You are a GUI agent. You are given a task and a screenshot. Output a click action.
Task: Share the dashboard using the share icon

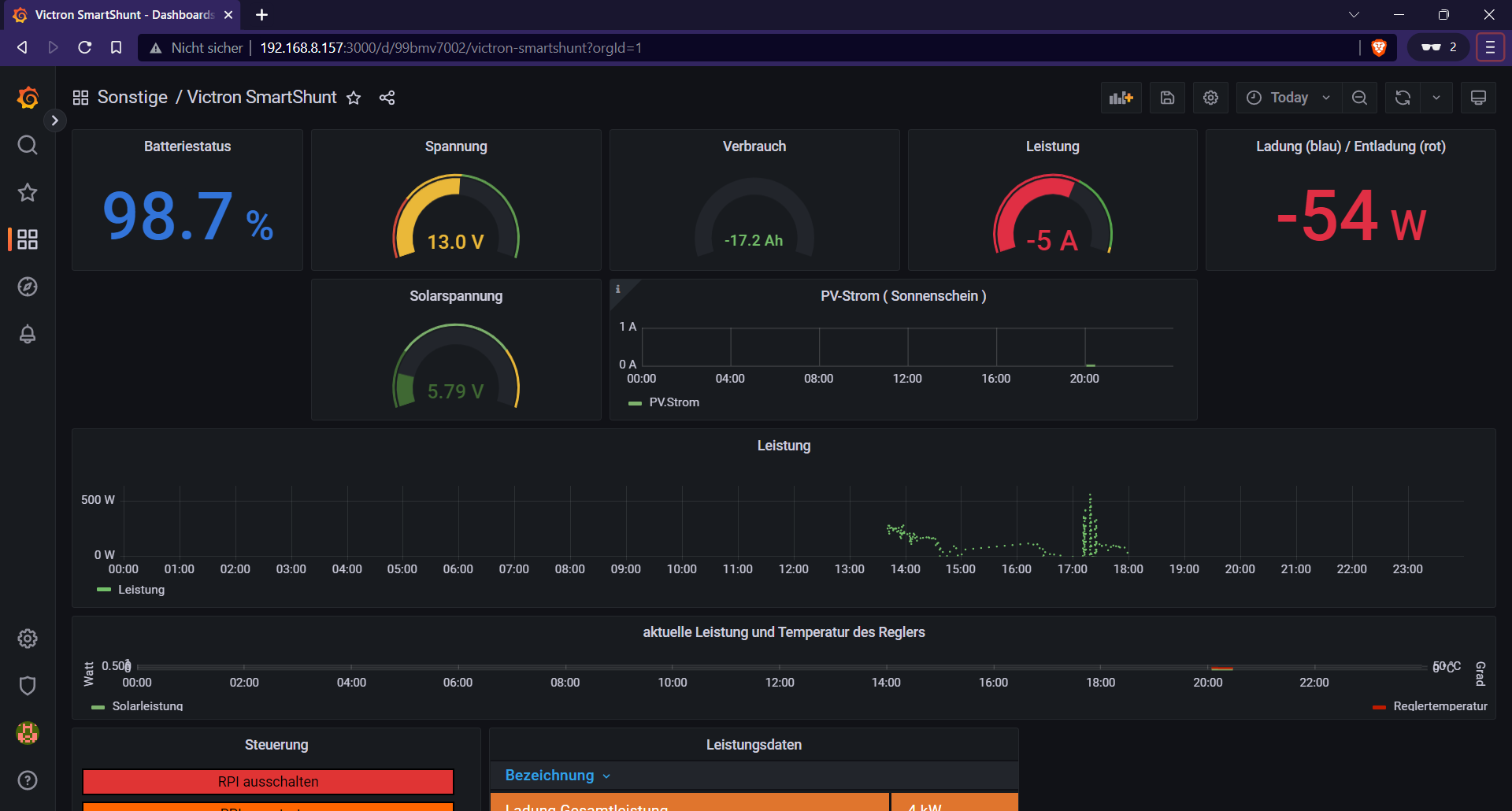[387, 98]
